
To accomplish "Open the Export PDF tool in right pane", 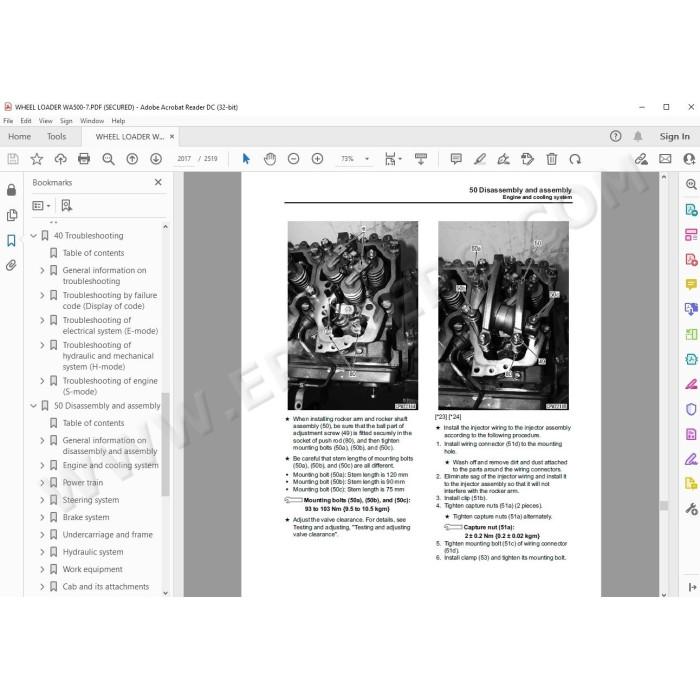I will [x=691, y=209].
